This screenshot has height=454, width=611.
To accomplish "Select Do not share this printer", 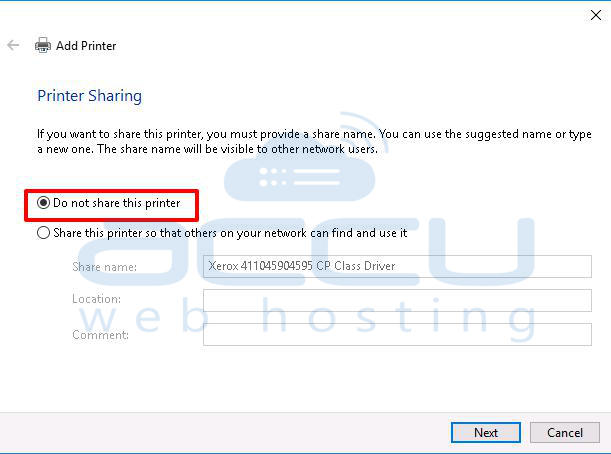I will 109,203.
